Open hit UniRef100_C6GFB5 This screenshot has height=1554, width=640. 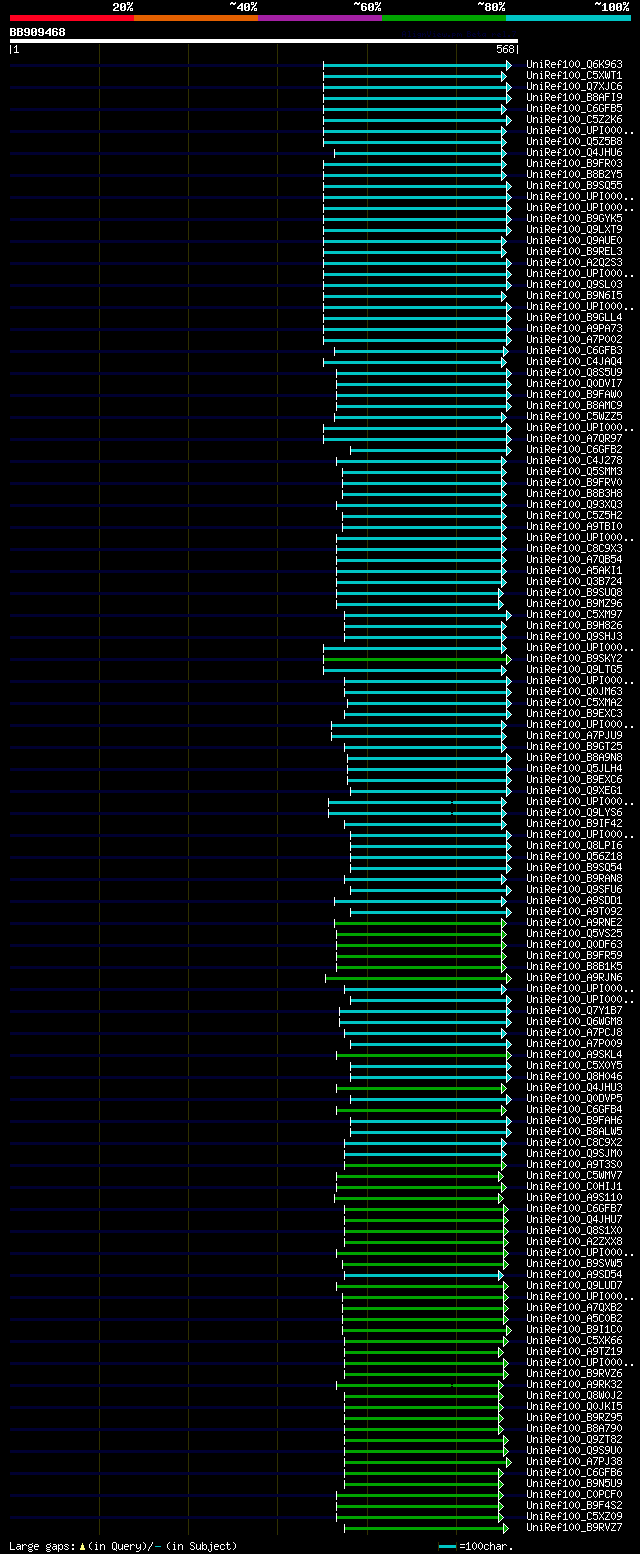coord(574,109)
